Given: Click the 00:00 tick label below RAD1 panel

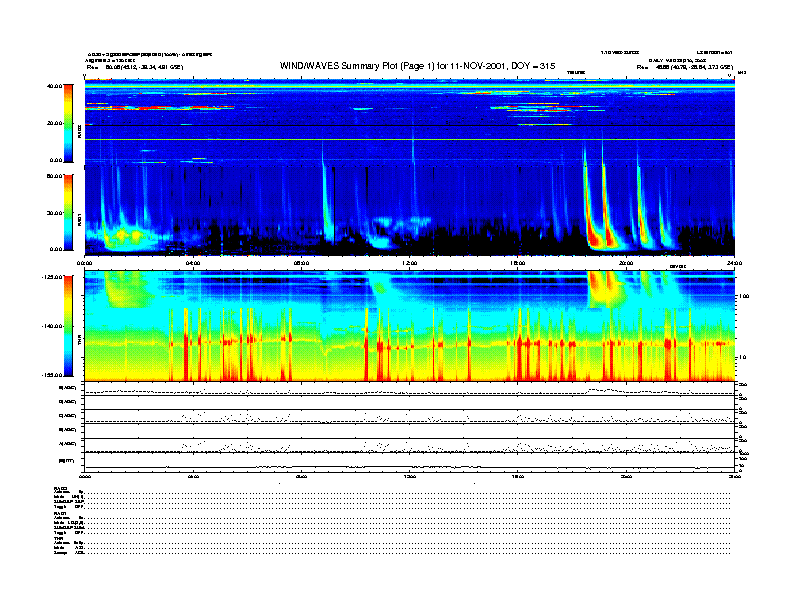Looking at the screenshot, I should click(84, 263).
